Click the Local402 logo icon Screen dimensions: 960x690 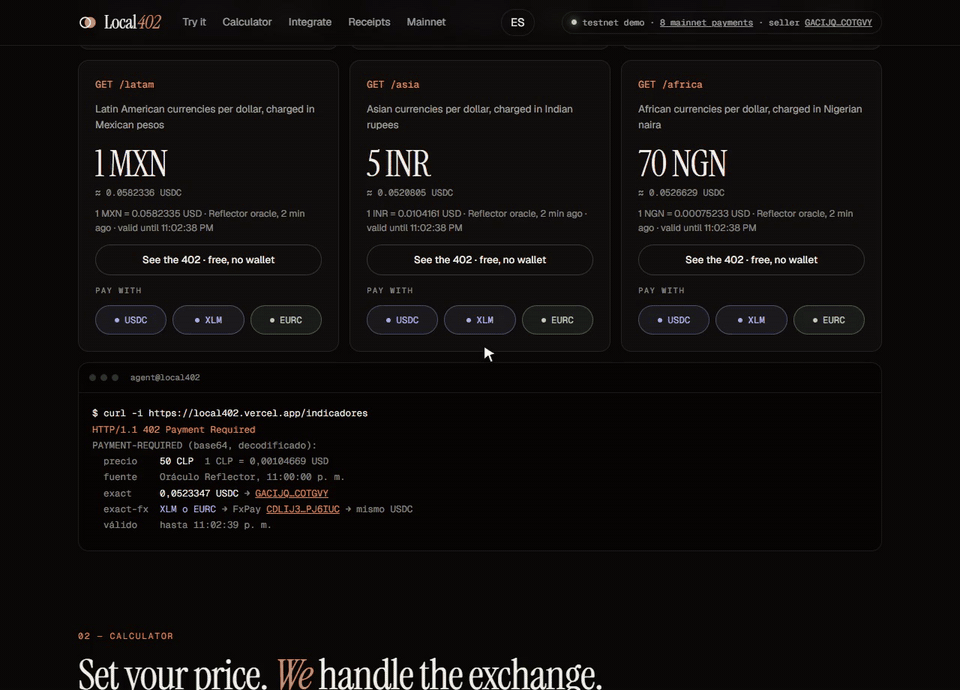(x=88, y=23)
